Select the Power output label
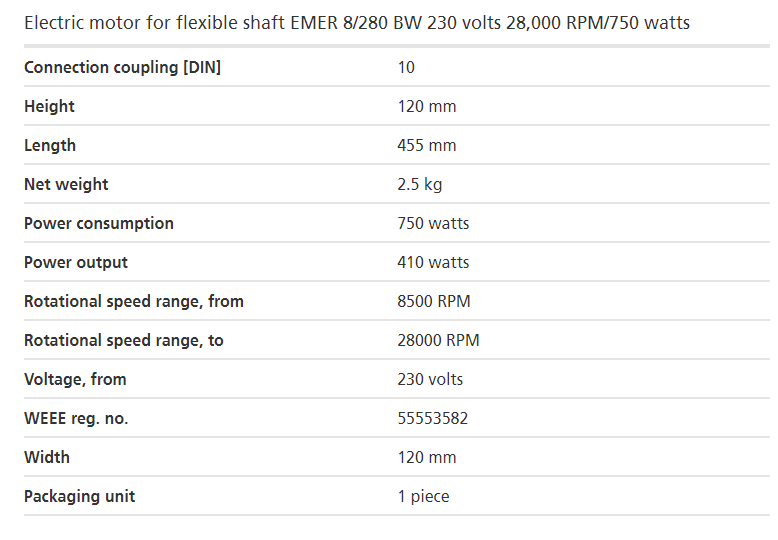 76,263
